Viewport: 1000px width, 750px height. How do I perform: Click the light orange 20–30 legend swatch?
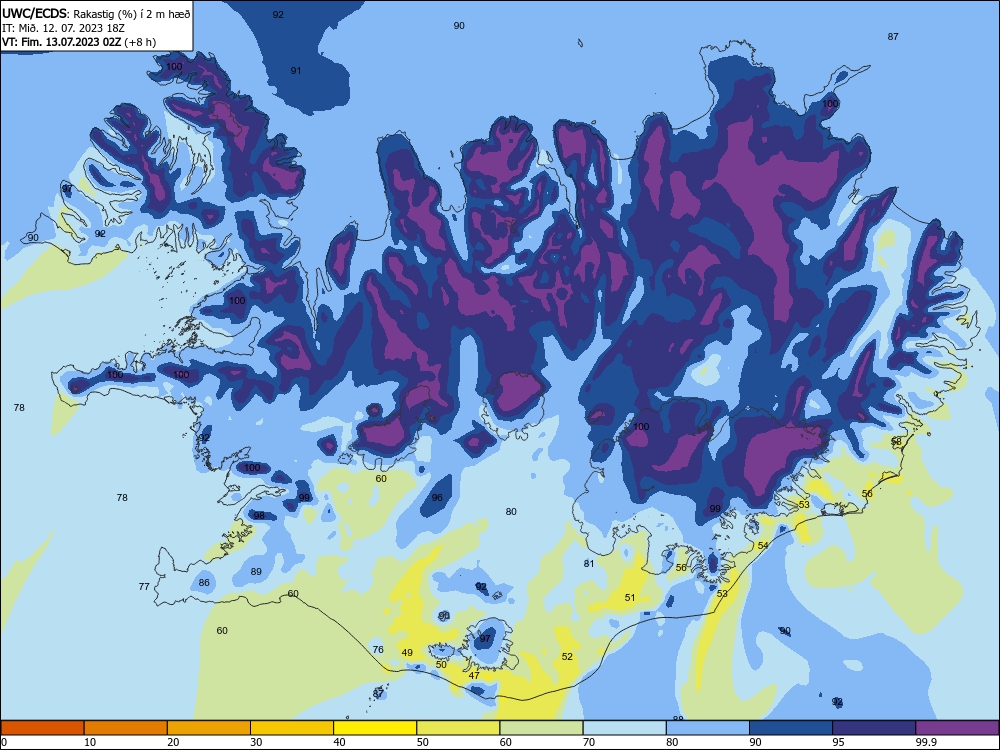[x=209, y=728]
